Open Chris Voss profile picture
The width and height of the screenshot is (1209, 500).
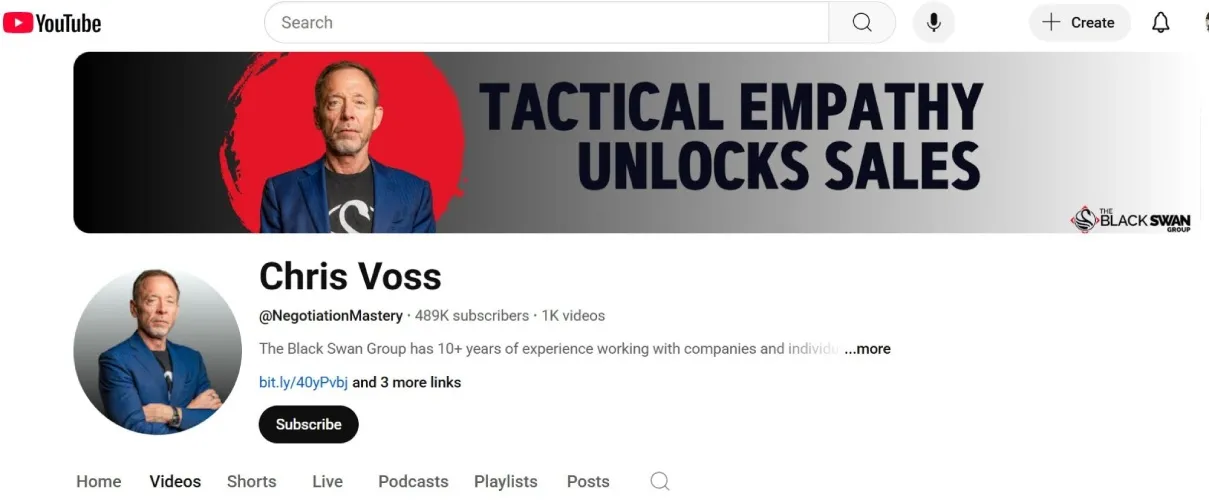click(158, 351)
